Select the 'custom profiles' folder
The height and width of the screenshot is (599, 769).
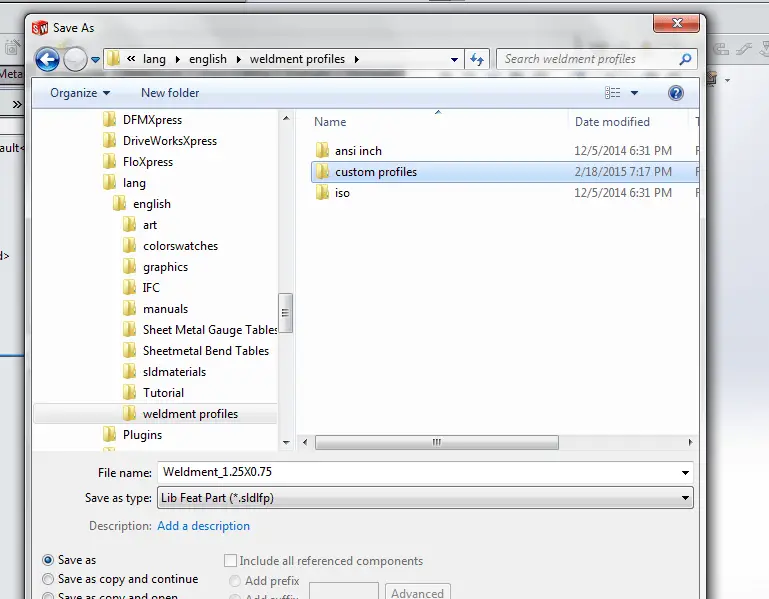click(504, 172)
